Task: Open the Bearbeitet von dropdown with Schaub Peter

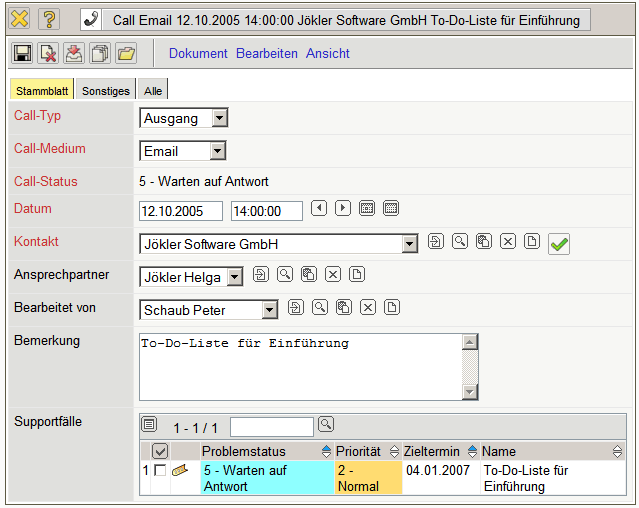Action: [x=268, y=310]
